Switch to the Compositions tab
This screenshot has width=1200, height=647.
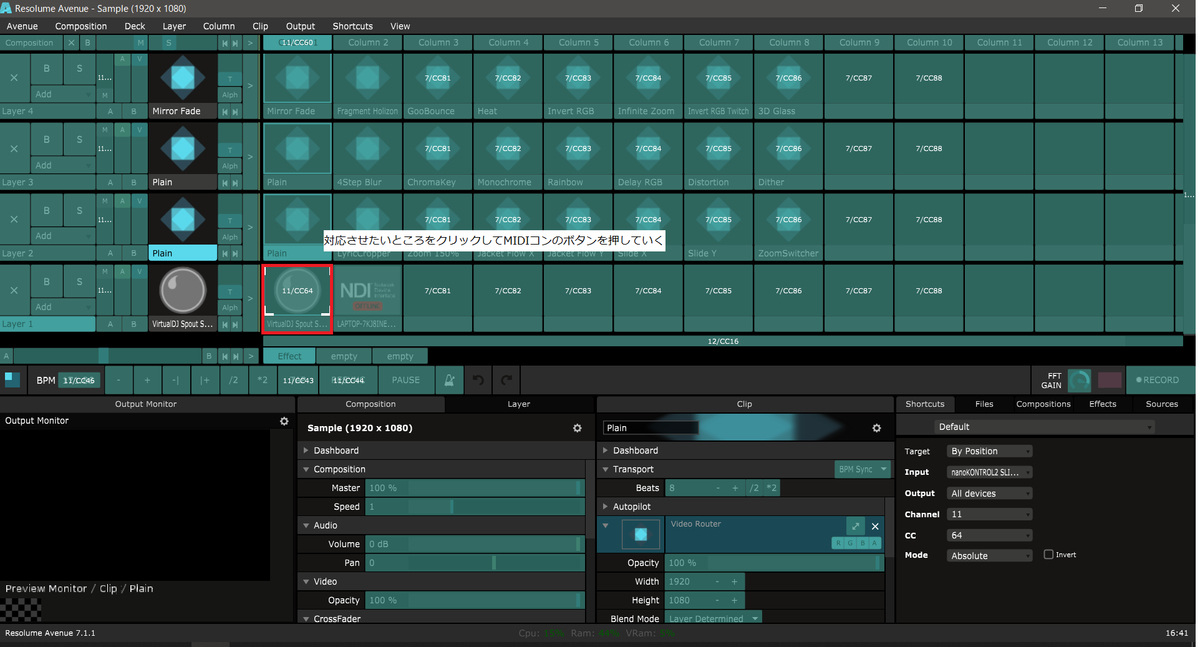click(x=1043, y=404)
